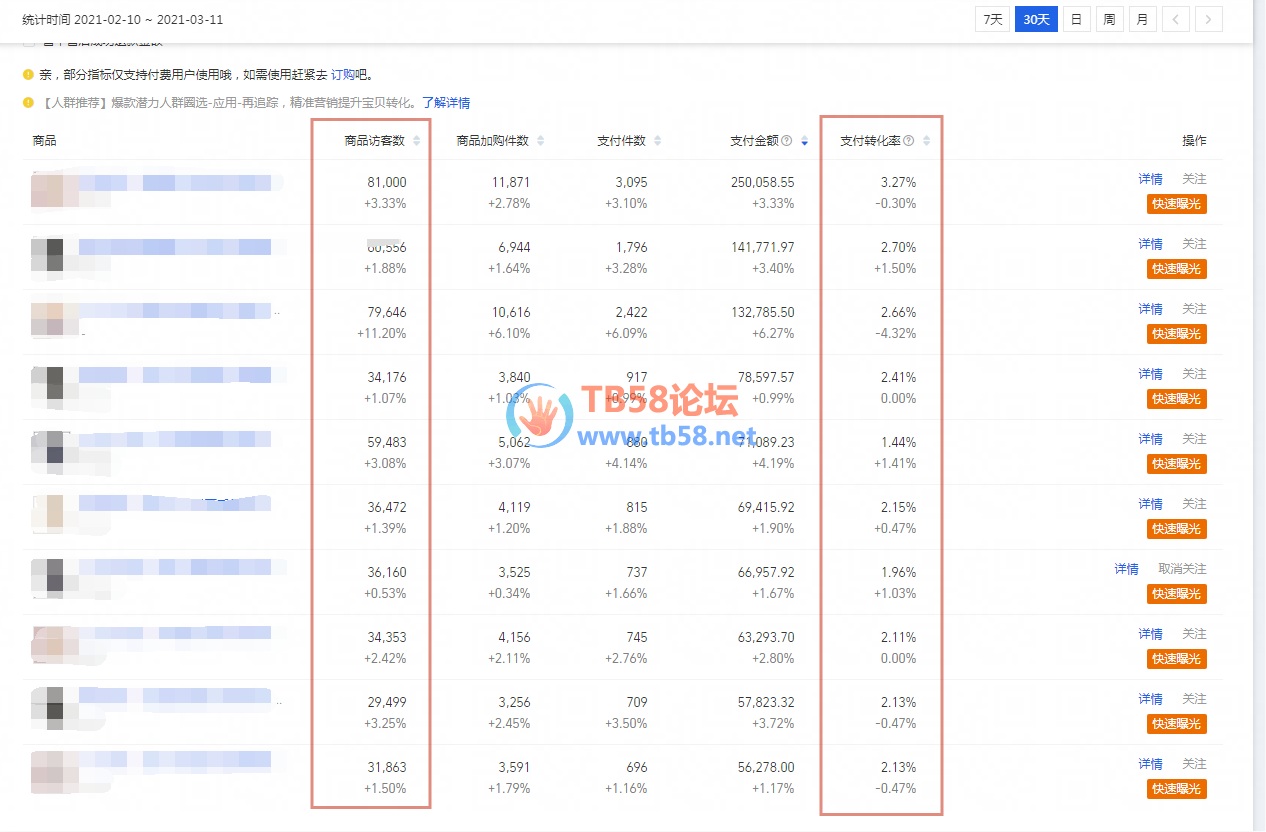This screenshot has height=832, width=1266.
Task: Sort by 商品加购件数 column arrows
Action: [x=541, y=141]
